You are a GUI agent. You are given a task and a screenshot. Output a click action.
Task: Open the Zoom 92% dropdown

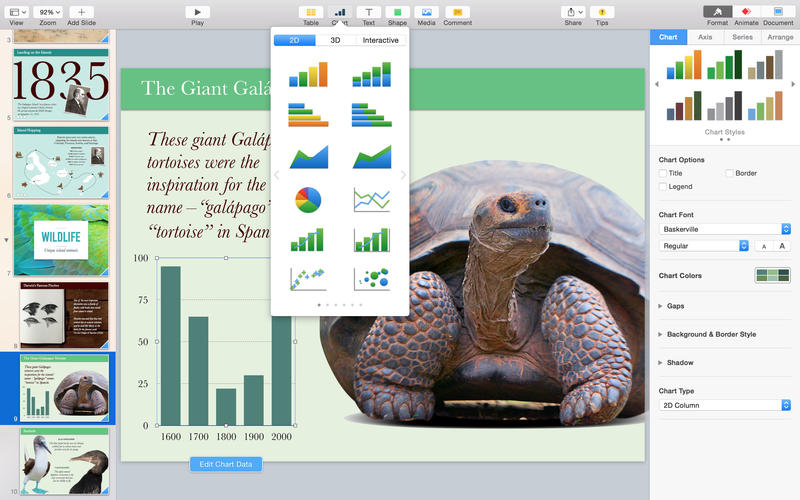(48, 12)
